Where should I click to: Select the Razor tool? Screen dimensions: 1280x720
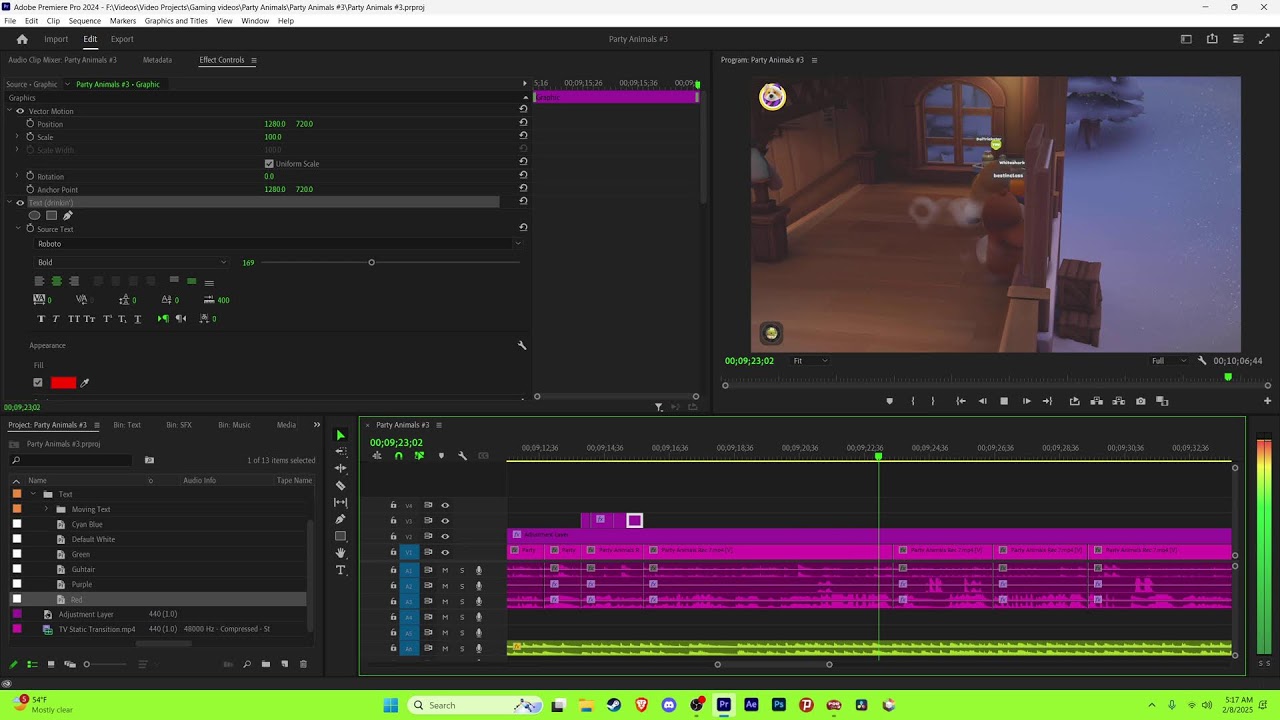click(x=340, y=485)
